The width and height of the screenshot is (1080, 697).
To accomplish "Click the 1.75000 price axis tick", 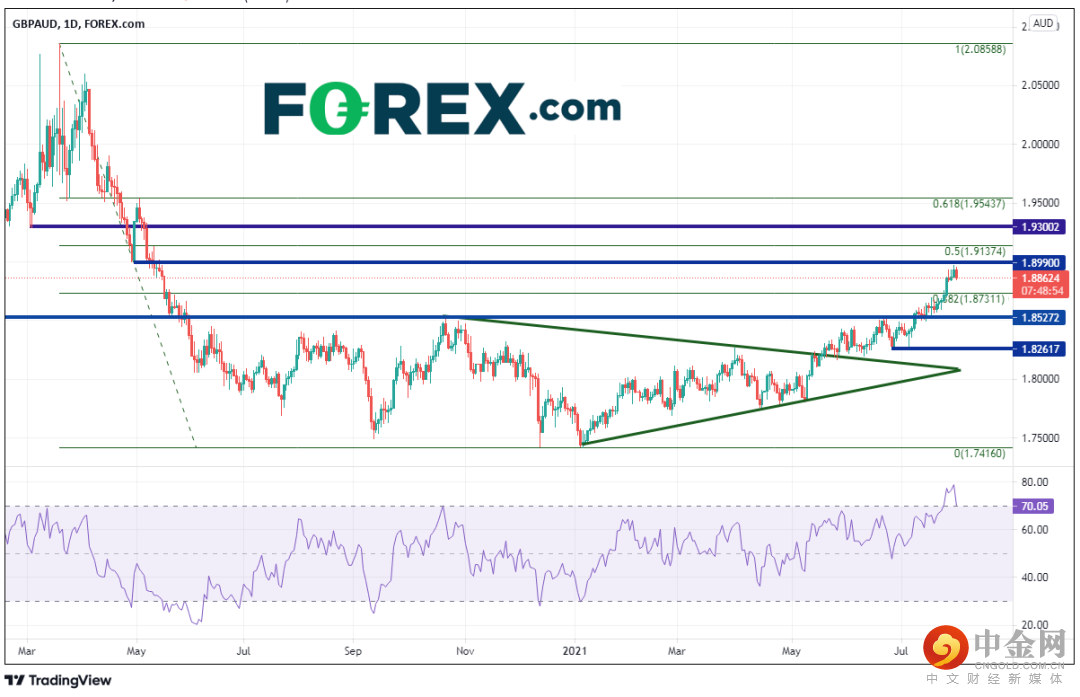I will tap(1040, 438).
